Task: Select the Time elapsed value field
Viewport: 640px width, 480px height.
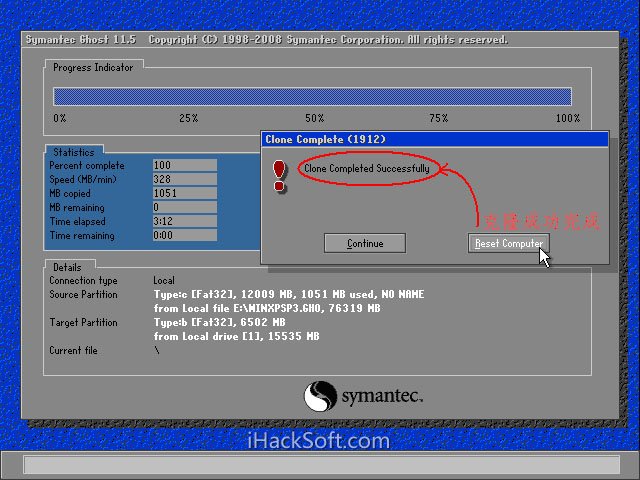Action: coord(184,221)
